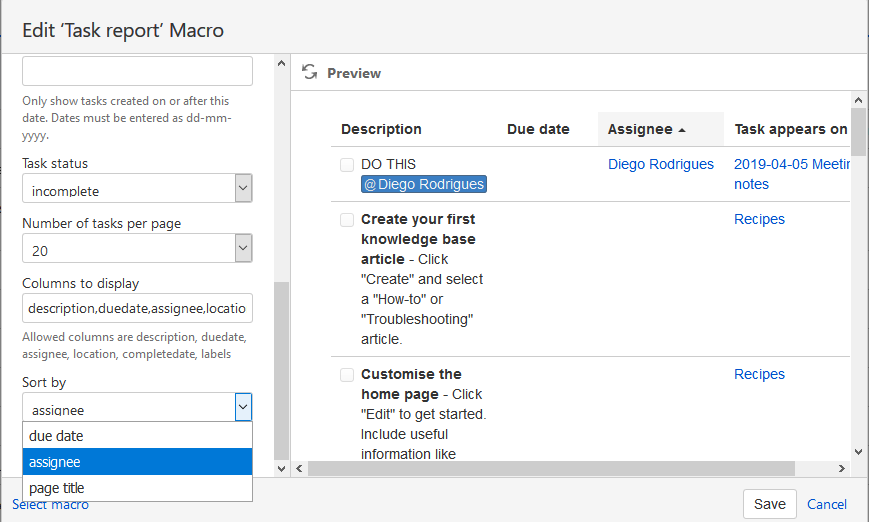Click the Columns to display input field
Screen dimensions: 869x522
(137, 308)
